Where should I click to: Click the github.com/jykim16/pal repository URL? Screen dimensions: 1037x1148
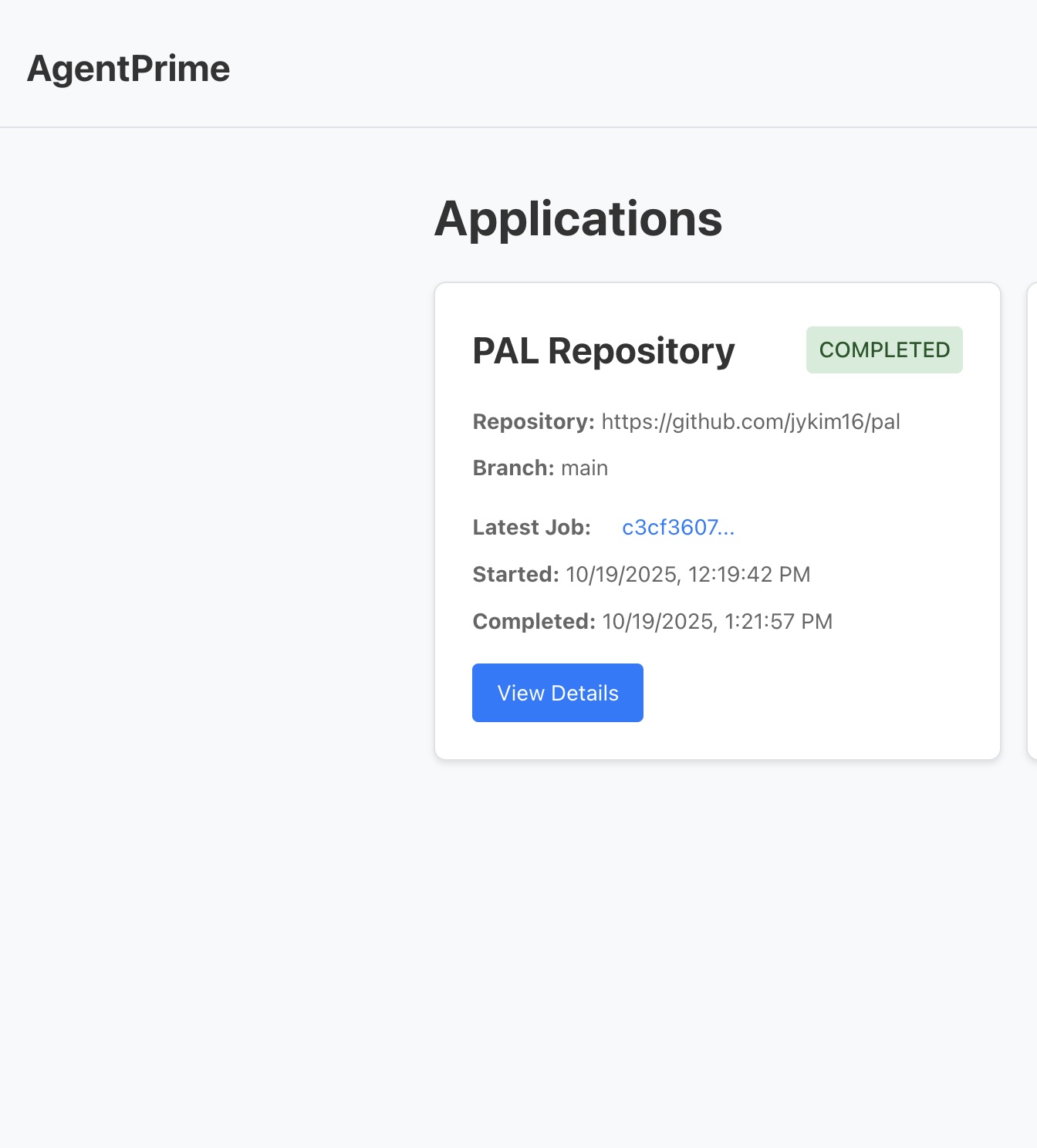click(x=751, y=421)
